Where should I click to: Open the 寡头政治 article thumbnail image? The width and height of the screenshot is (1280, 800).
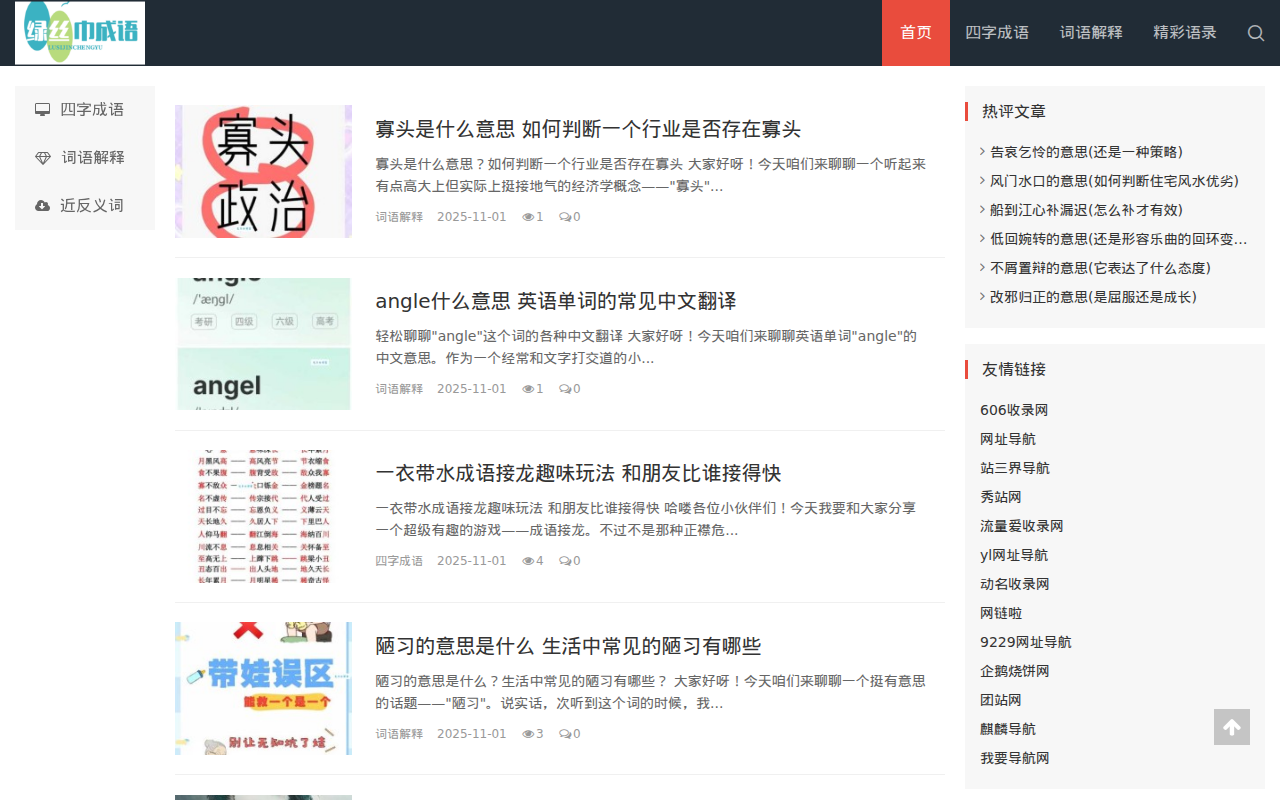[x=263, y=171]
